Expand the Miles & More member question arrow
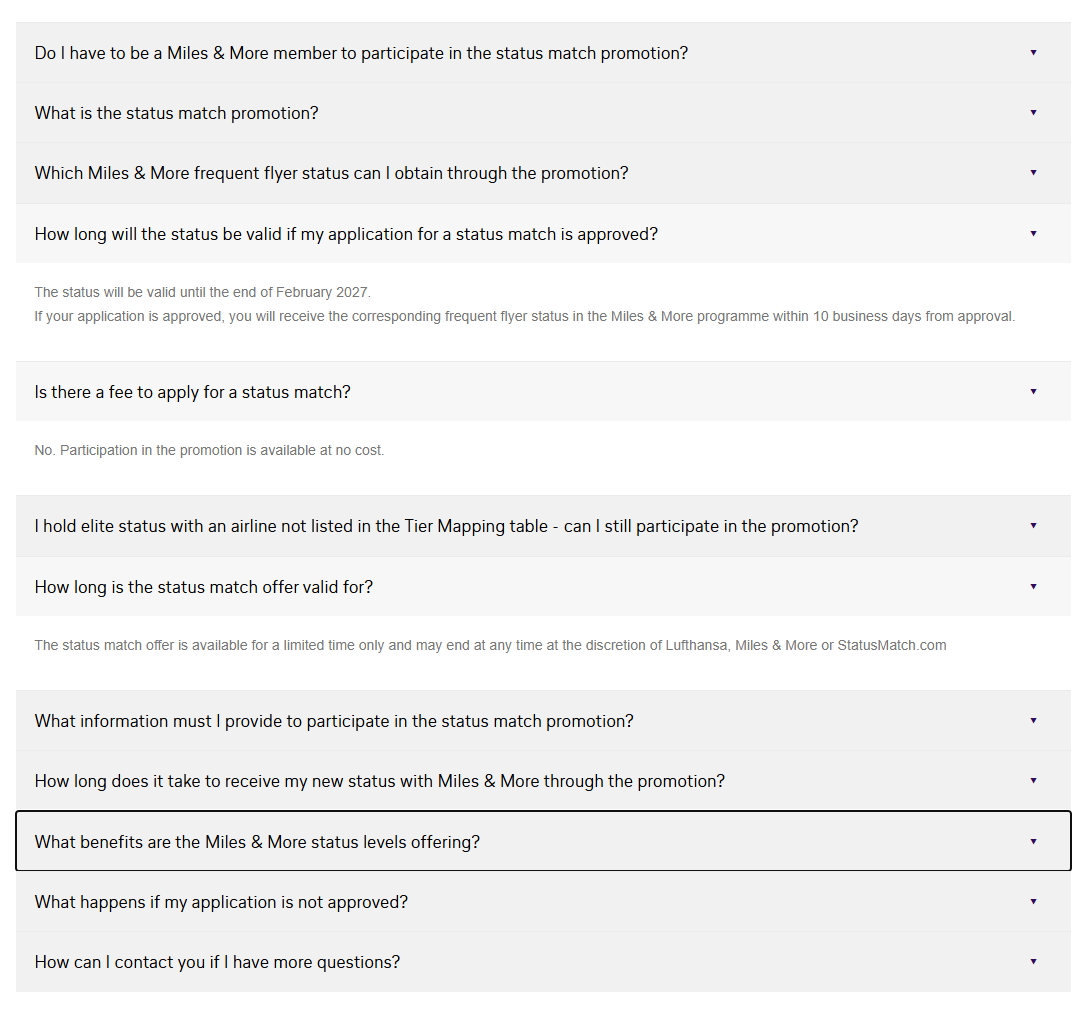 pyautogui.click(x=1033, y=52)
